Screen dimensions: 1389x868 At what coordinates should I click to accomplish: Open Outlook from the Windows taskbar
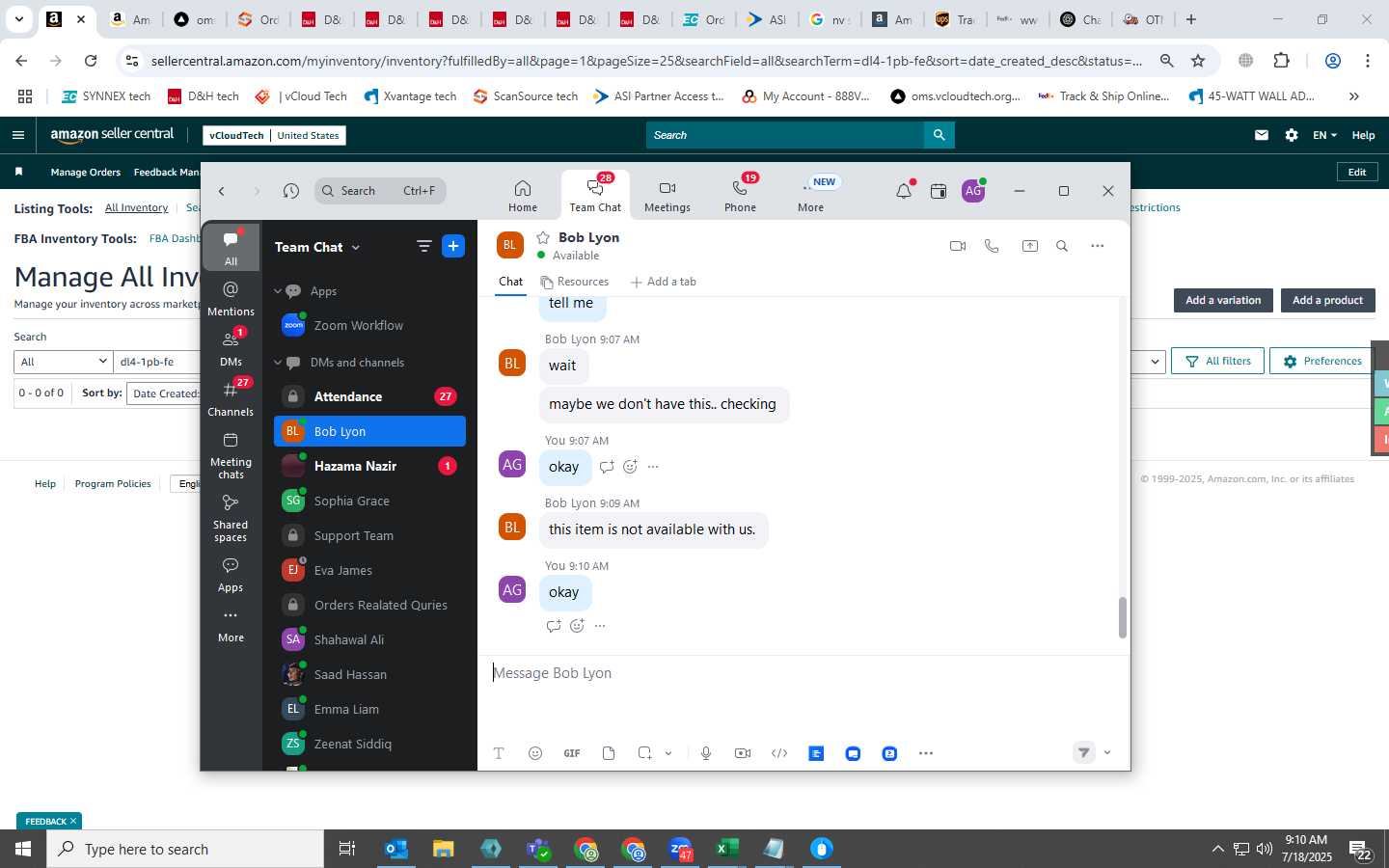[x=395, y=849]
